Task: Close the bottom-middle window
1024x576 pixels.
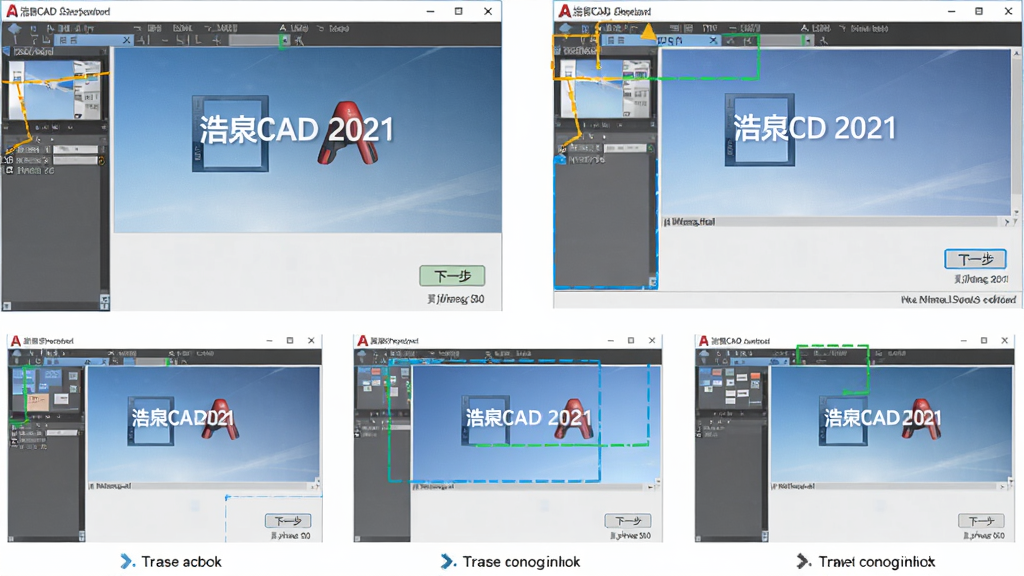Action: pos(651,340)
